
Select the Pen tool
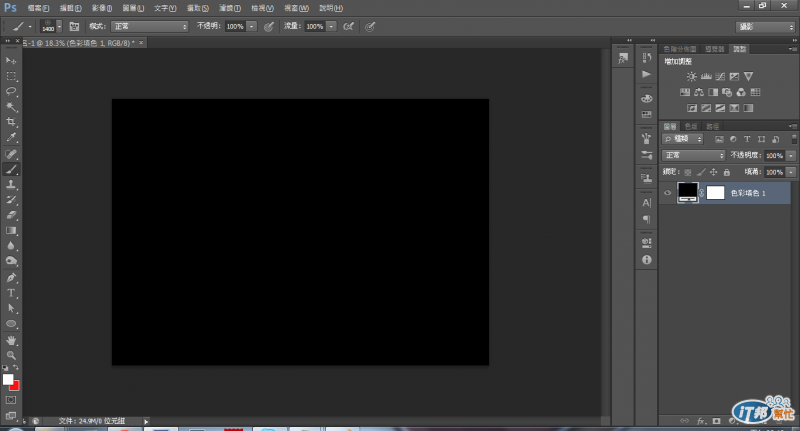pyautogui.click(x=11, y=278)
